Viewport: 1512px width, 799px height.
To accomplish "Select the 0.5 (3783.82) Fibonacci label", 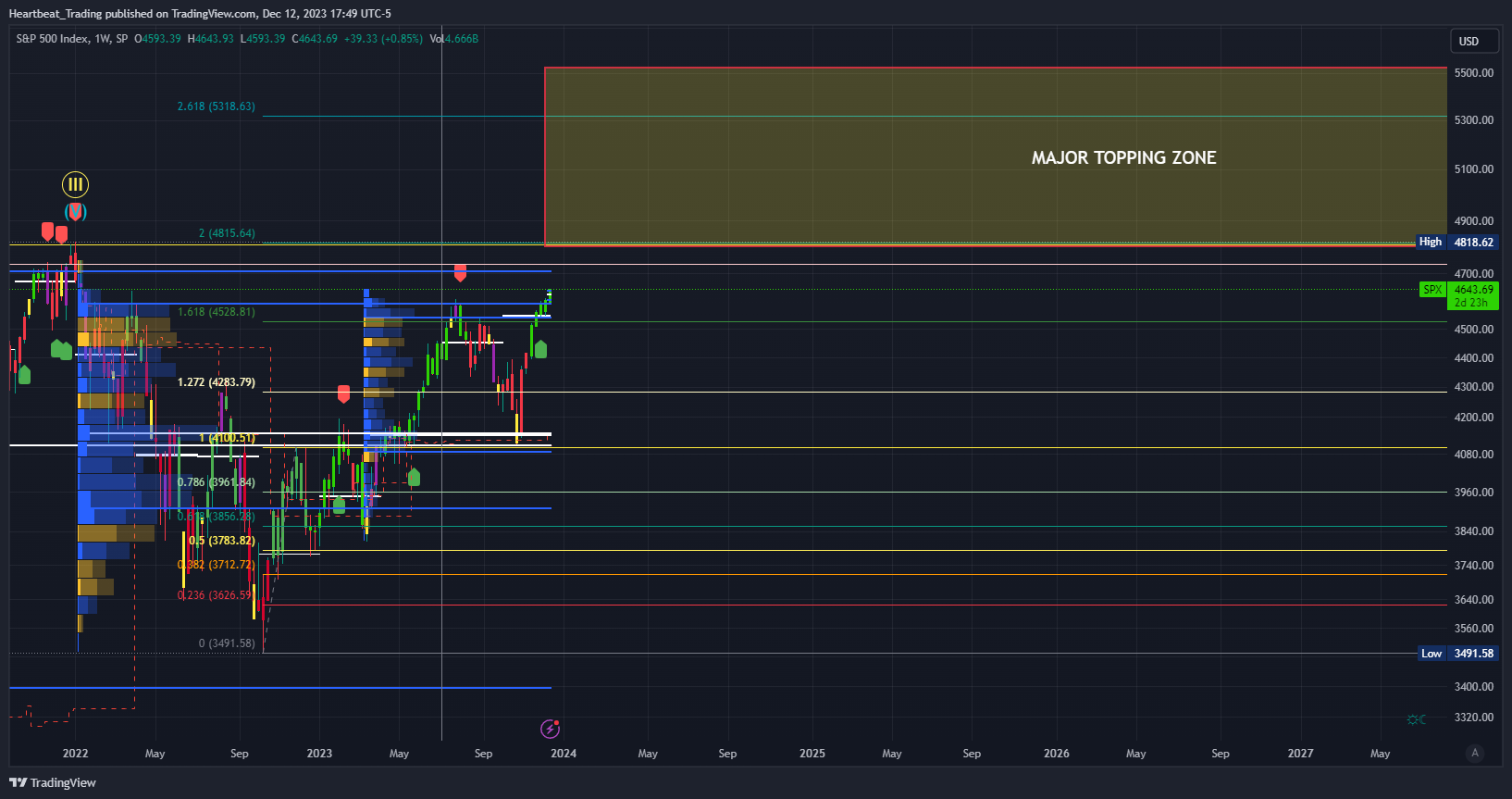I will pos(222,541).
